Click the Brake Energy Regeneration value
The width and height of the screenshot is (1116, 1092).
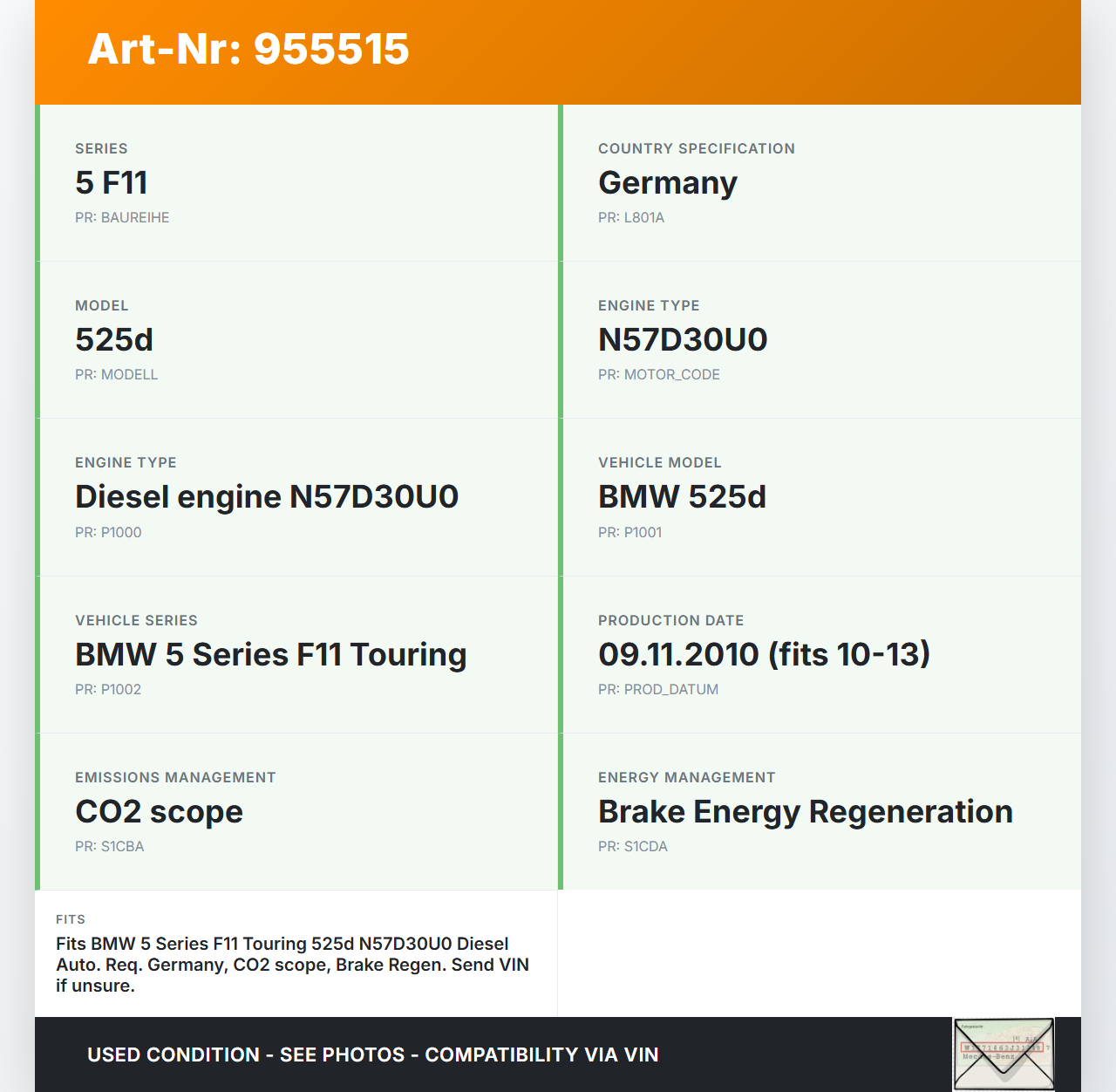805,812
